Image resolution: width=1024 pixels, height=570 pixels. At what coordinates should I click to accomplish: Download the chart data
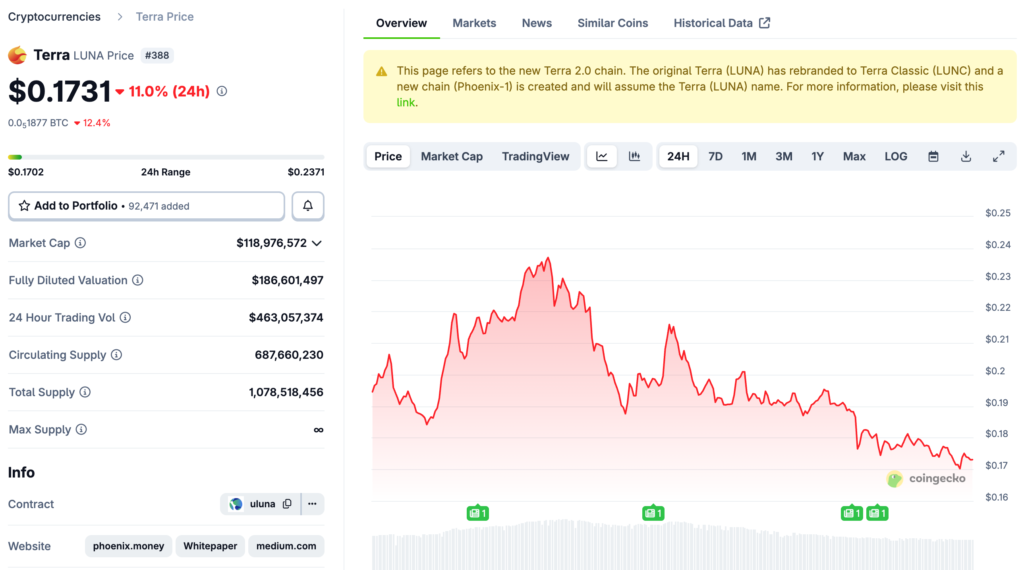(x=966, y=157)
